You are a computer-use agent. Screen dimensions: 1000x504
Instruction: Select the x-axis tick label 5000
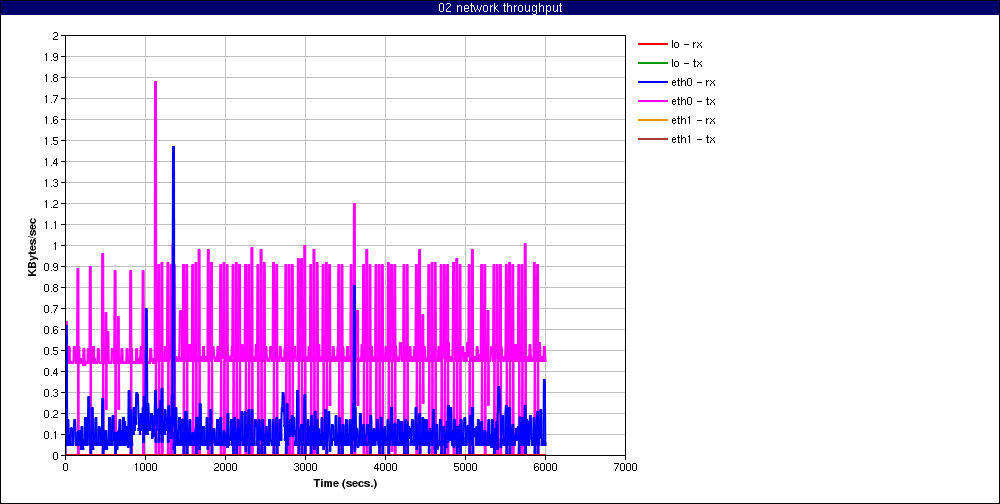click(465, 467)
